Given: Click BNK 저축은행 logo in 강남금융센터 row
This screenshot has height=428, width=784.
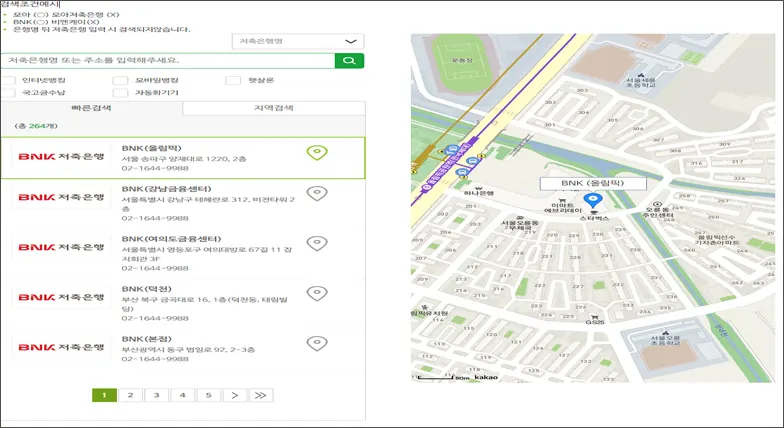Looking at the screenshot, I should [61, 197].
